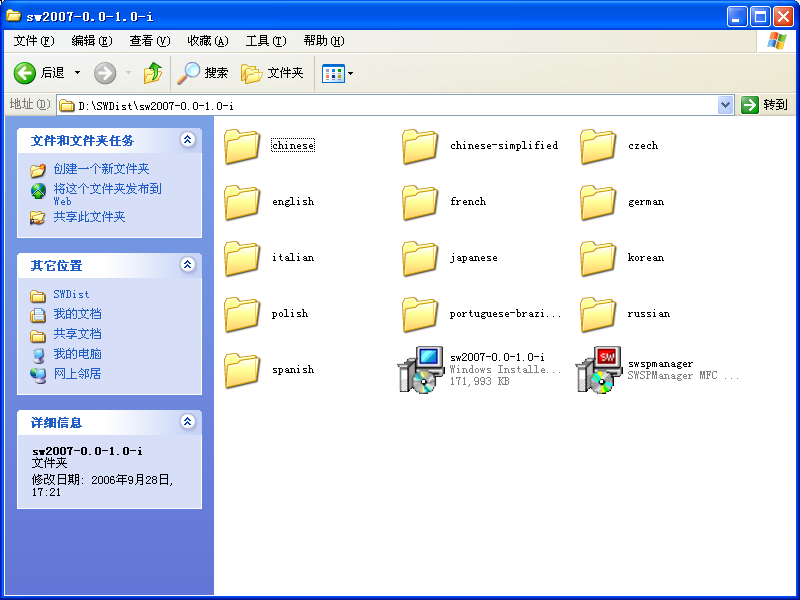This screenshot has height=600, width=800.
Task: Open 网上邻居 link
Action: (x=77, y=373)
